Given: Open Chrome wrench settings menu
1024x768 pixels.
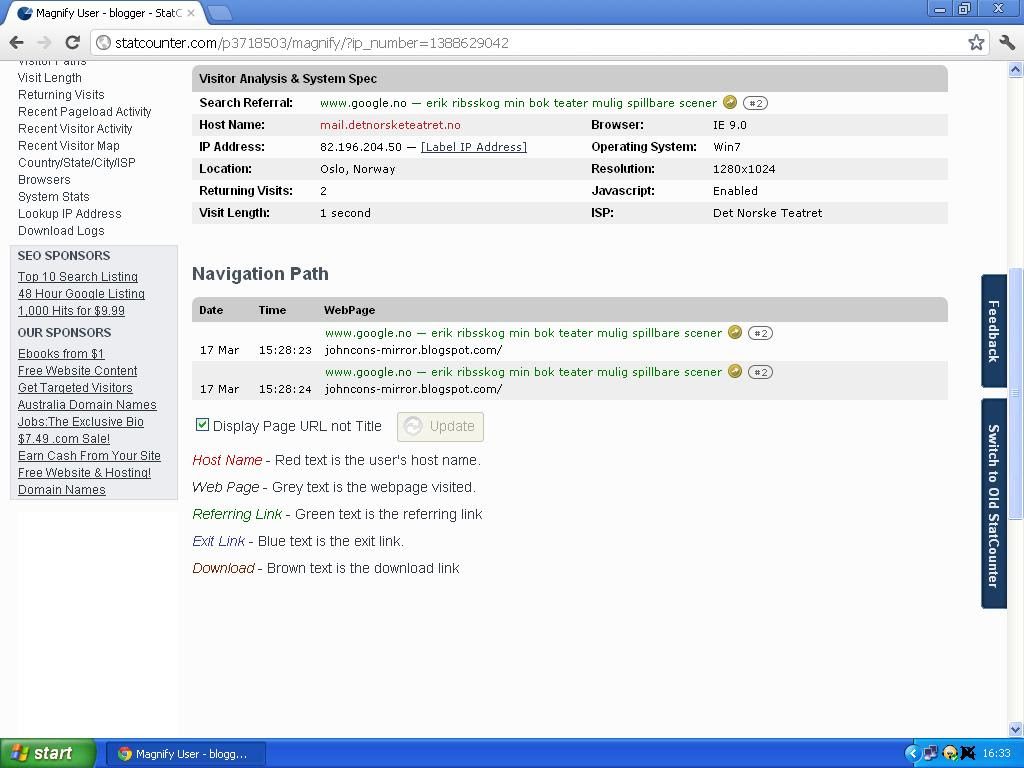Looking at the screenshot, I should tap(1007, 43).
